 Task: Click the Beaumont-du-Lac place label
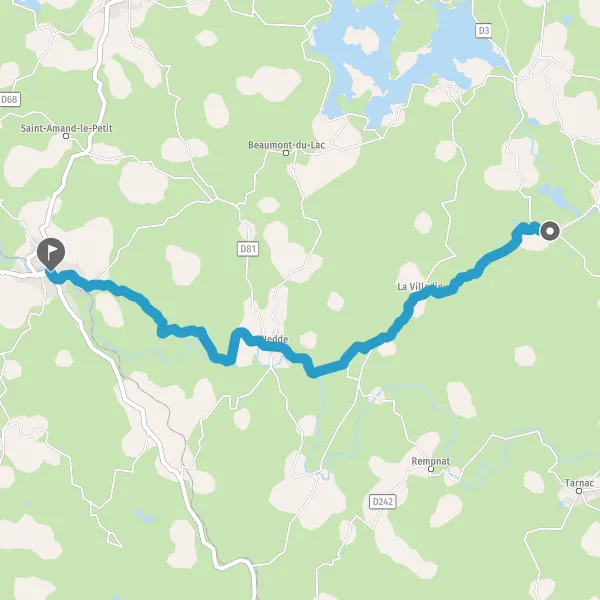tap(287, 145)
